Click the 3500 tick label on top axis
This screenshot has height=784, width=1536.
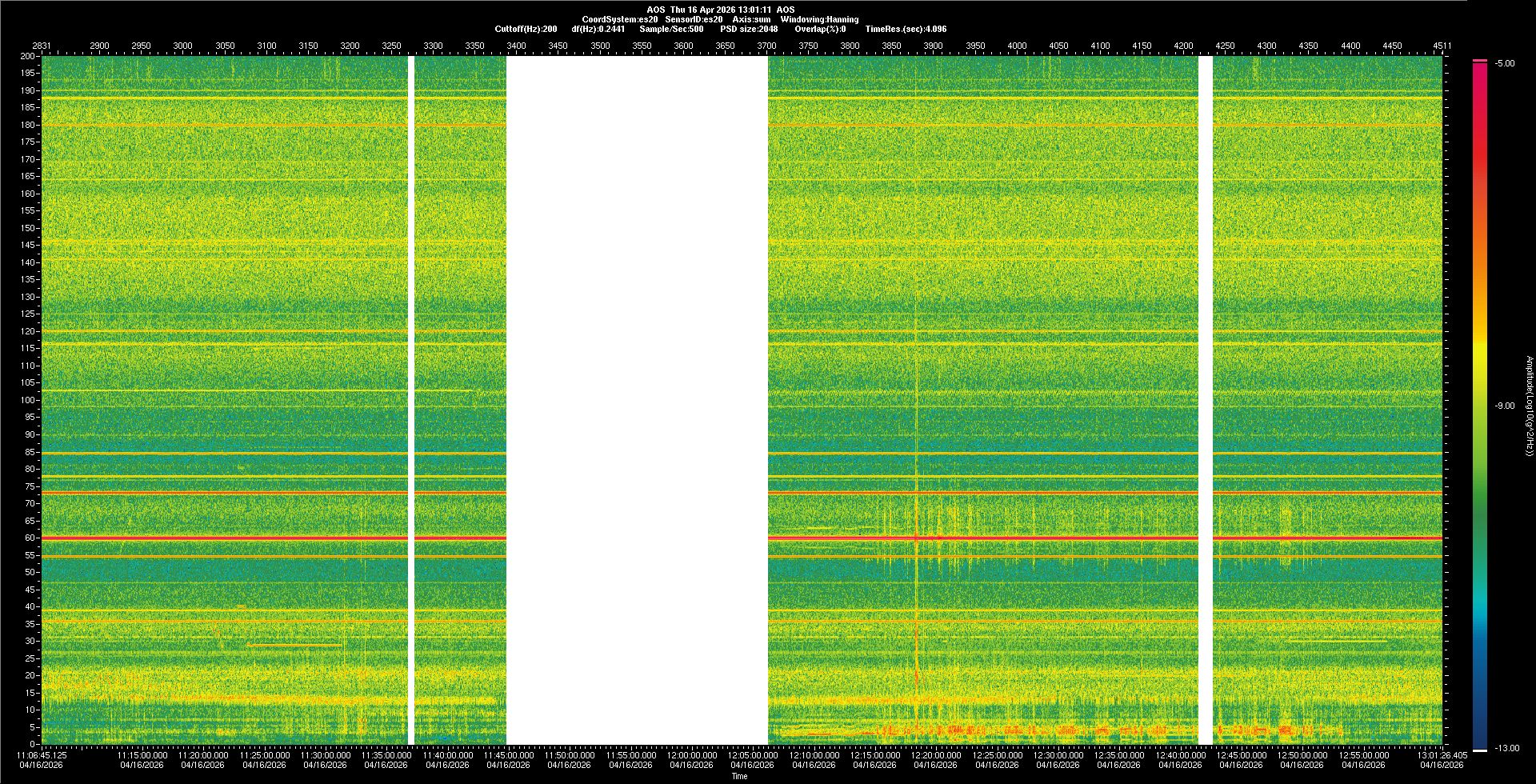tap(600, 46)
